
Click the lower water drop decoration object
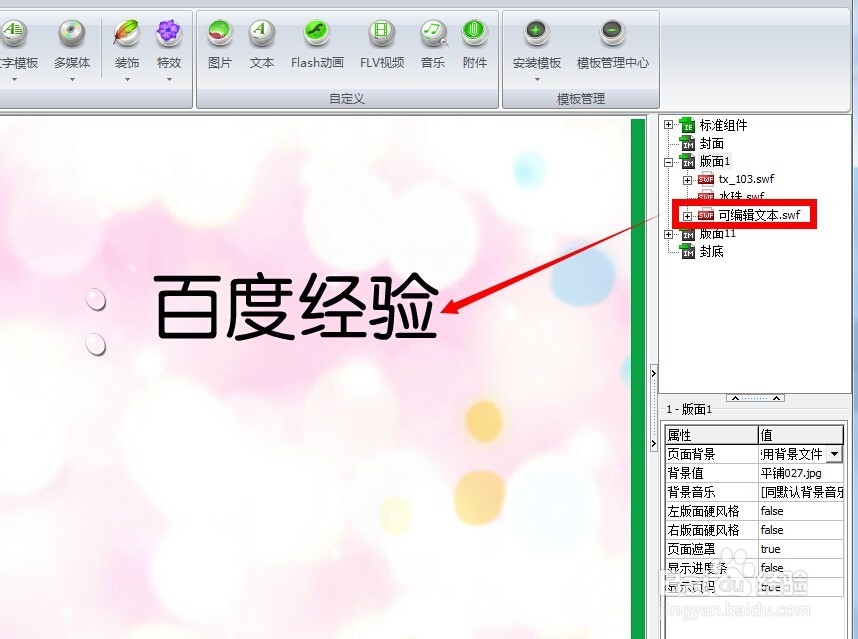[x=96, y=344]
